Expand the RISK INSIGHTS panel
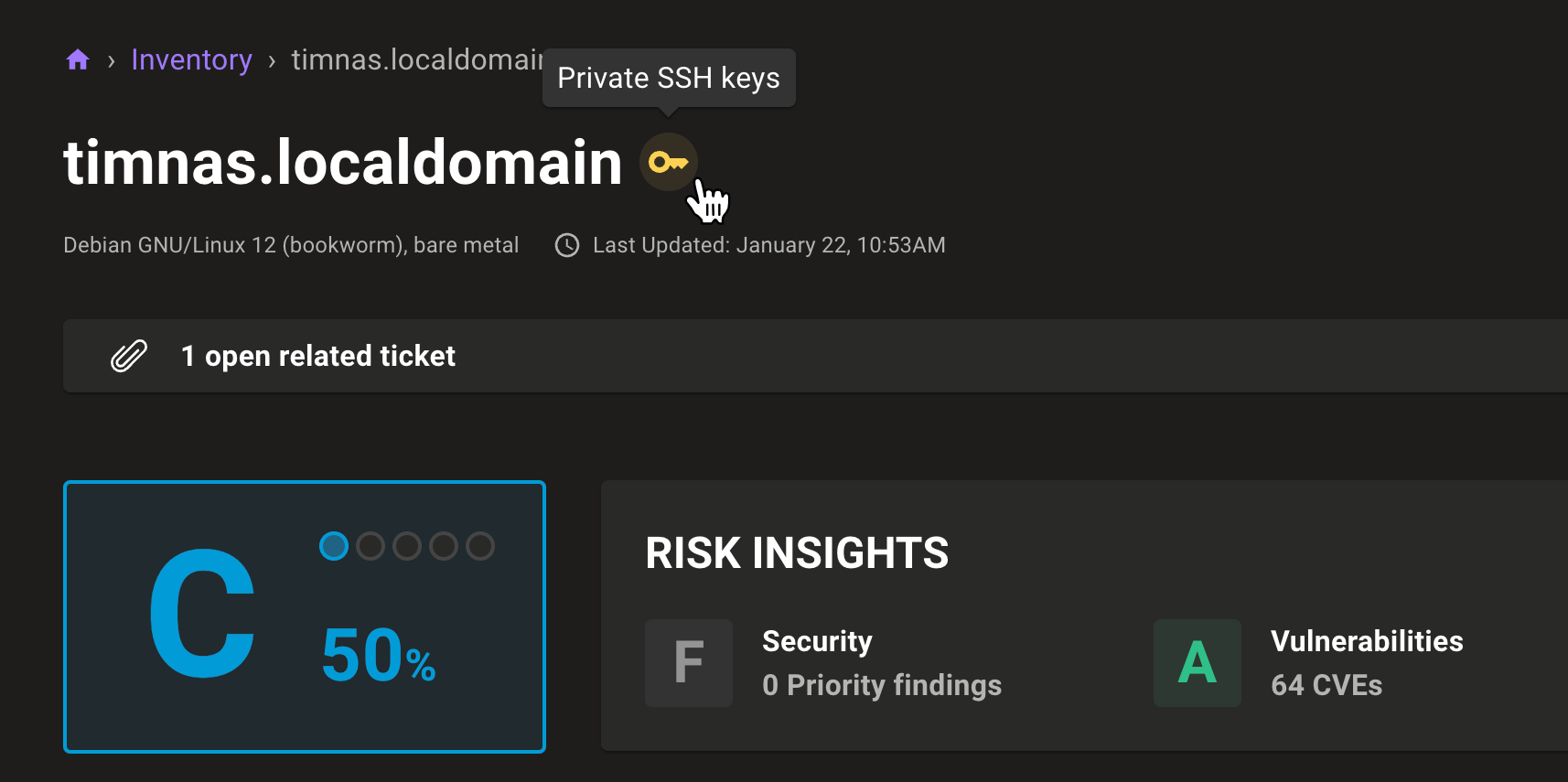The image size is (1568, 782). click(x=797, y=552)
